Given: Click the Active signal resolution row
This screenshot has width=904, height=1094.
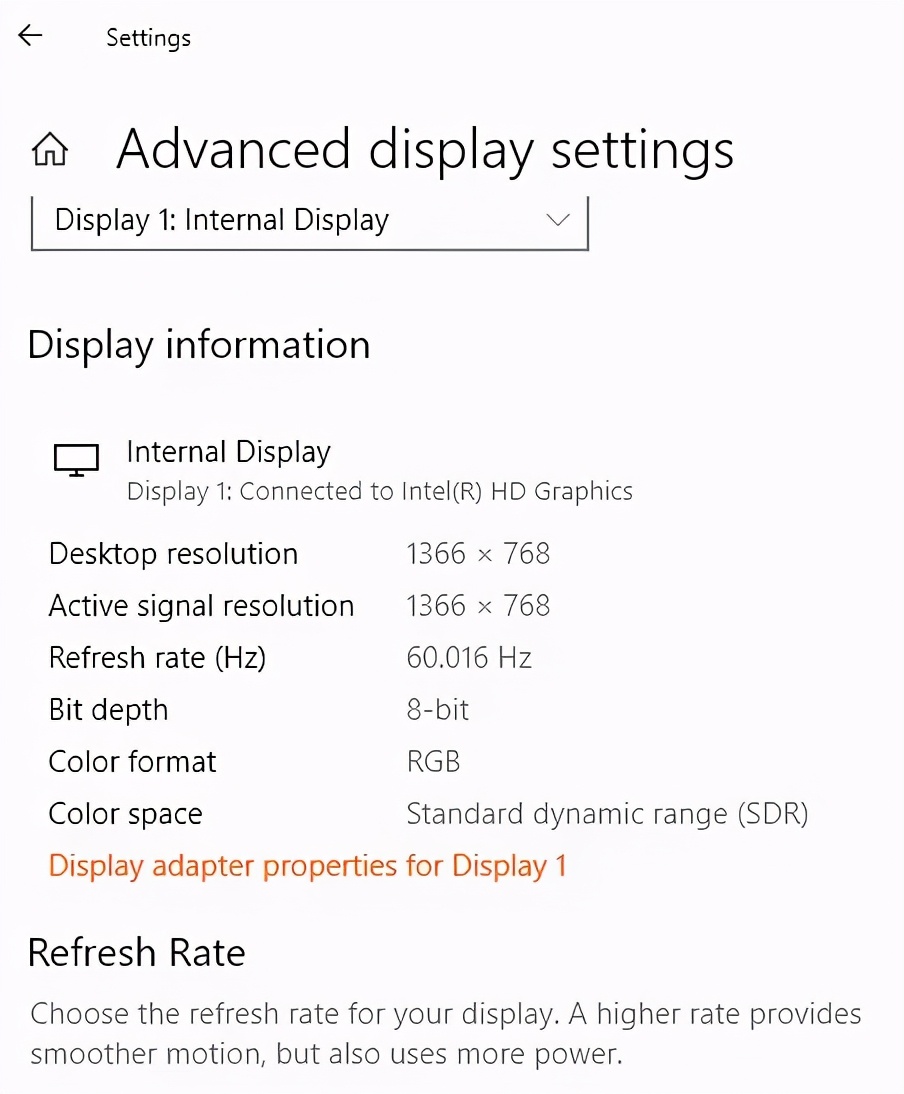Looking at the screenshot, I should coord(201,605).
